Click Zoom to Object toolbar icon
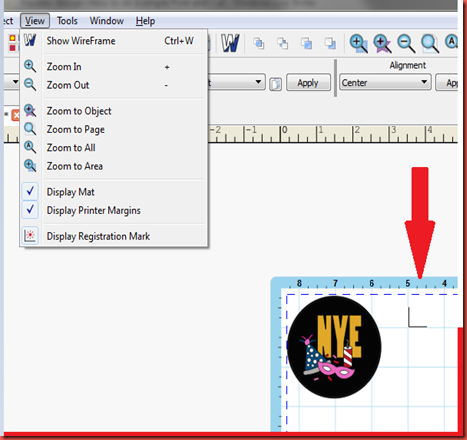The height and width of the screenshot is (440, 467). tap(382, 43)
